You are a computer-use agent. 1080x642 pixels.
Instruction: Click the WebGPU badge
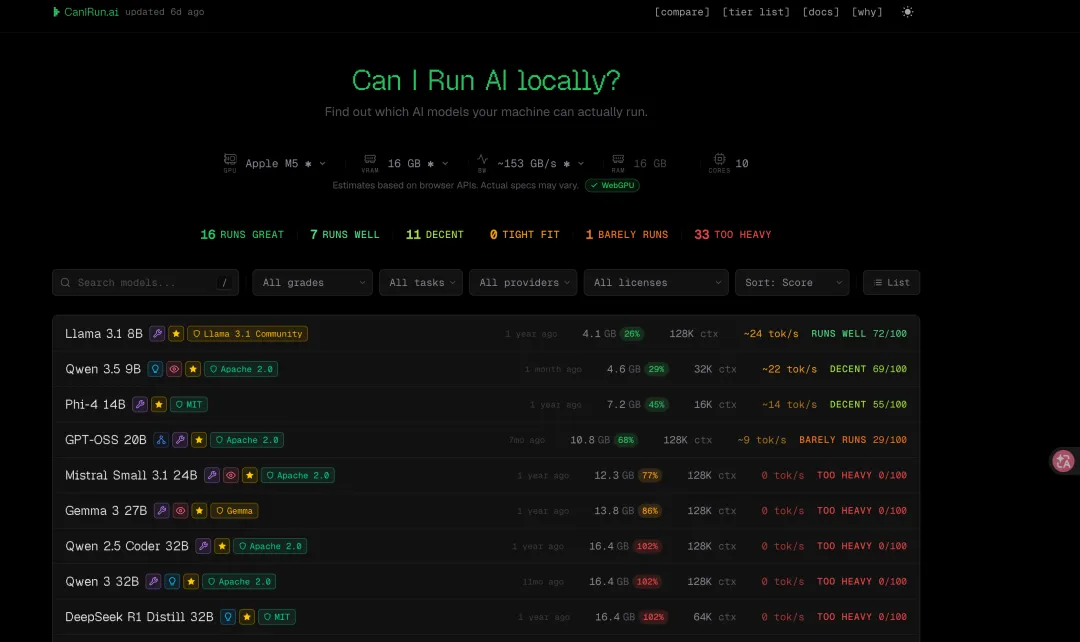coord(612,185)
